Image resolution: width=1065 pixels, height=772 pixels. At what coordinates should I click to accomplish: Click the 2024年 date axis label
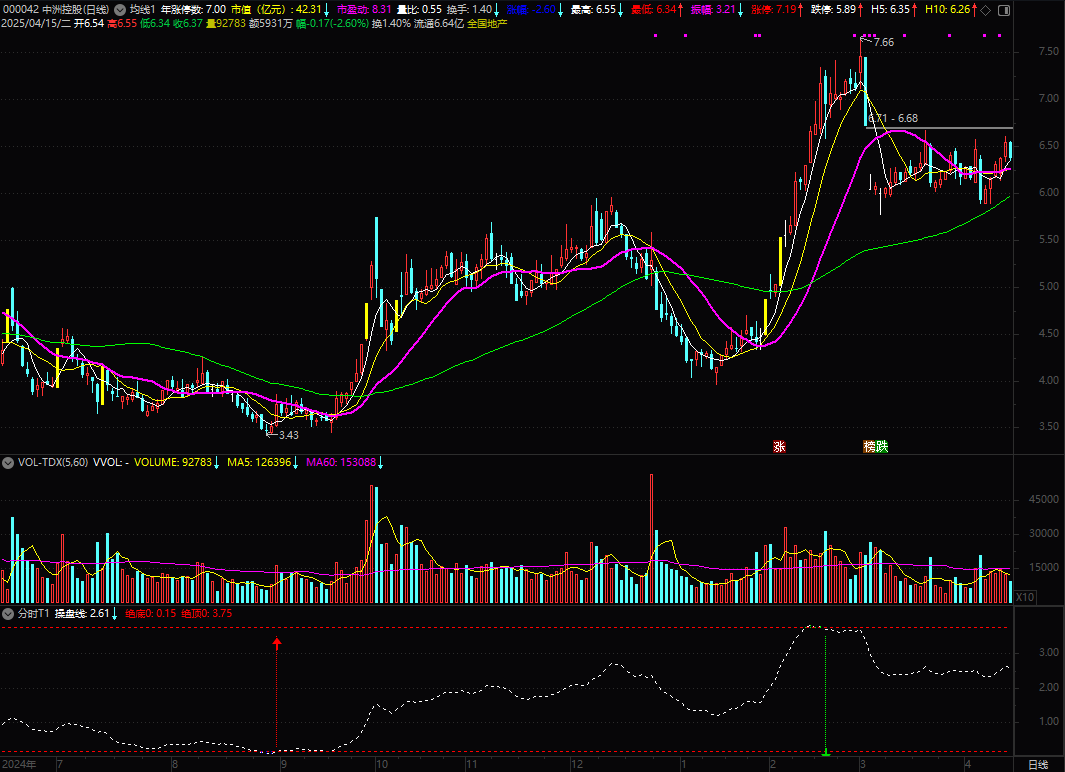coord(19,765)
